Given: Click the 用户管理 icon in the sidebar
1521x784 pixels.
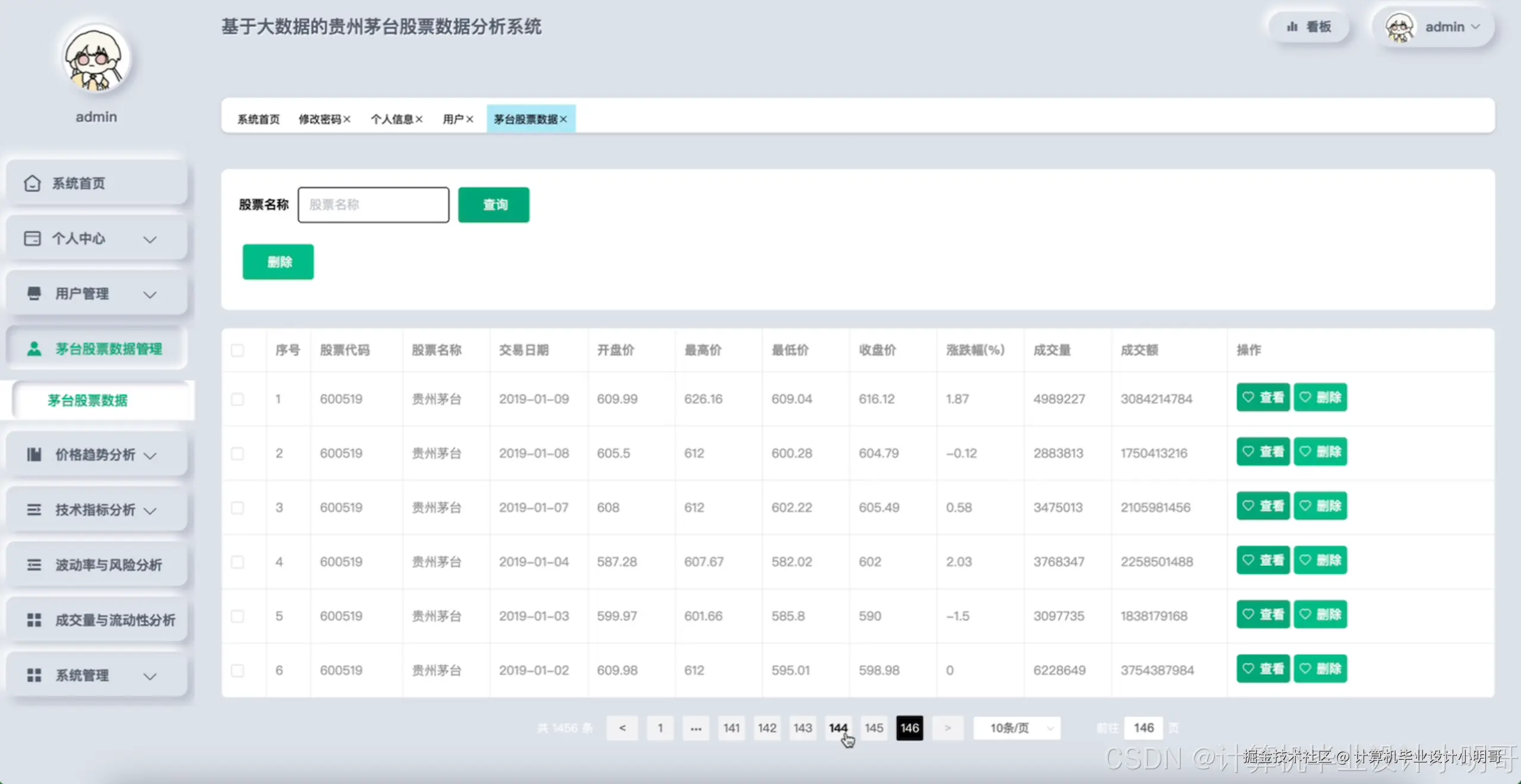Looking at the screenshot, I should pyautogui.click(x=34, y=293).
